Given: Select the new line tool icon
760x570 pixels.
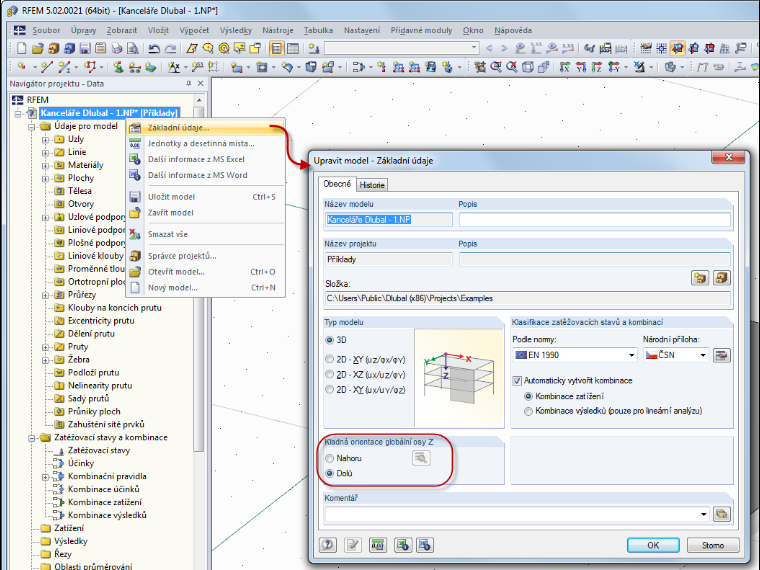Looking at the screenshot, I should coord(47,66).
